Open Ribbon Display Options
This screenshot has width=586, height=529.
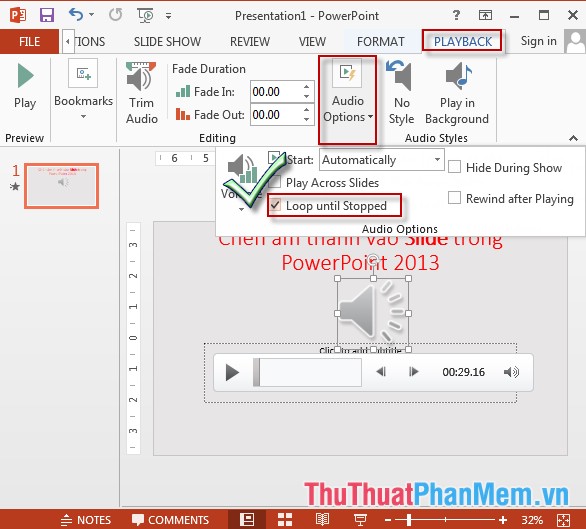[x=485, y=15]
